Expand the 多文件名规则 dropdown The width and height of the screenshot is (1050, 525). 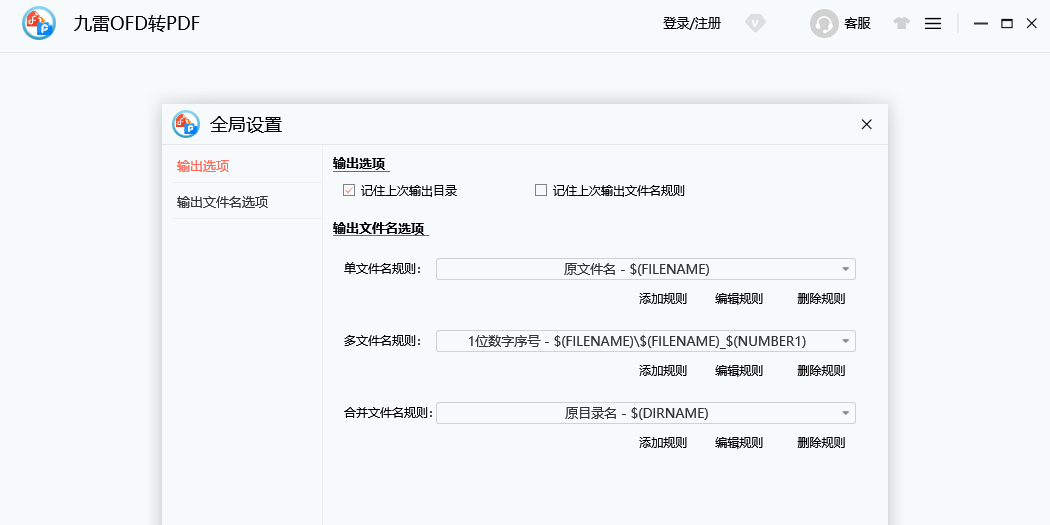(846, 341)
